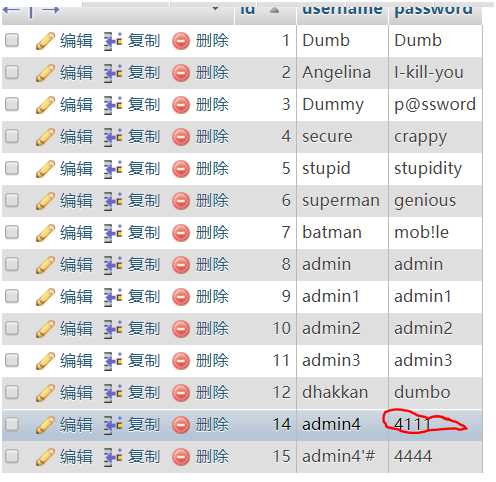Image resolution: width=496 pixels, height=482 pixels.
Task: Click username cell 'Angelina'
Action: coord(336,73)
